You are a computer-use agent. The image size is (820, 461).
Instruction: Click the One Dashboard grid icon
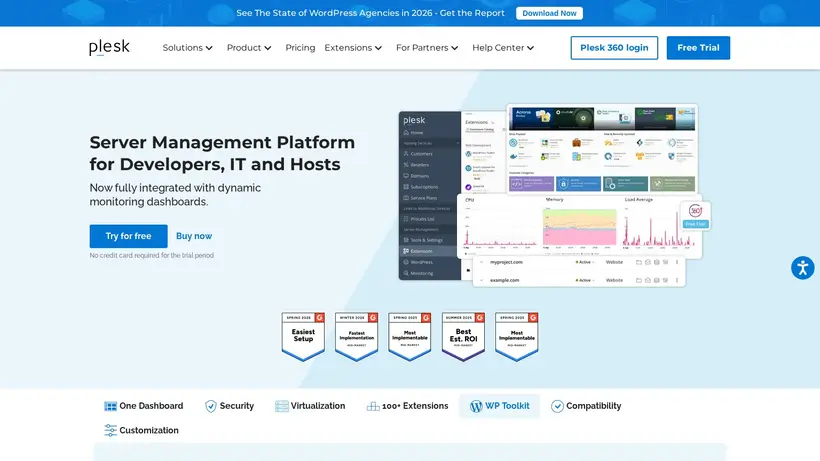(x=110, y=406)
